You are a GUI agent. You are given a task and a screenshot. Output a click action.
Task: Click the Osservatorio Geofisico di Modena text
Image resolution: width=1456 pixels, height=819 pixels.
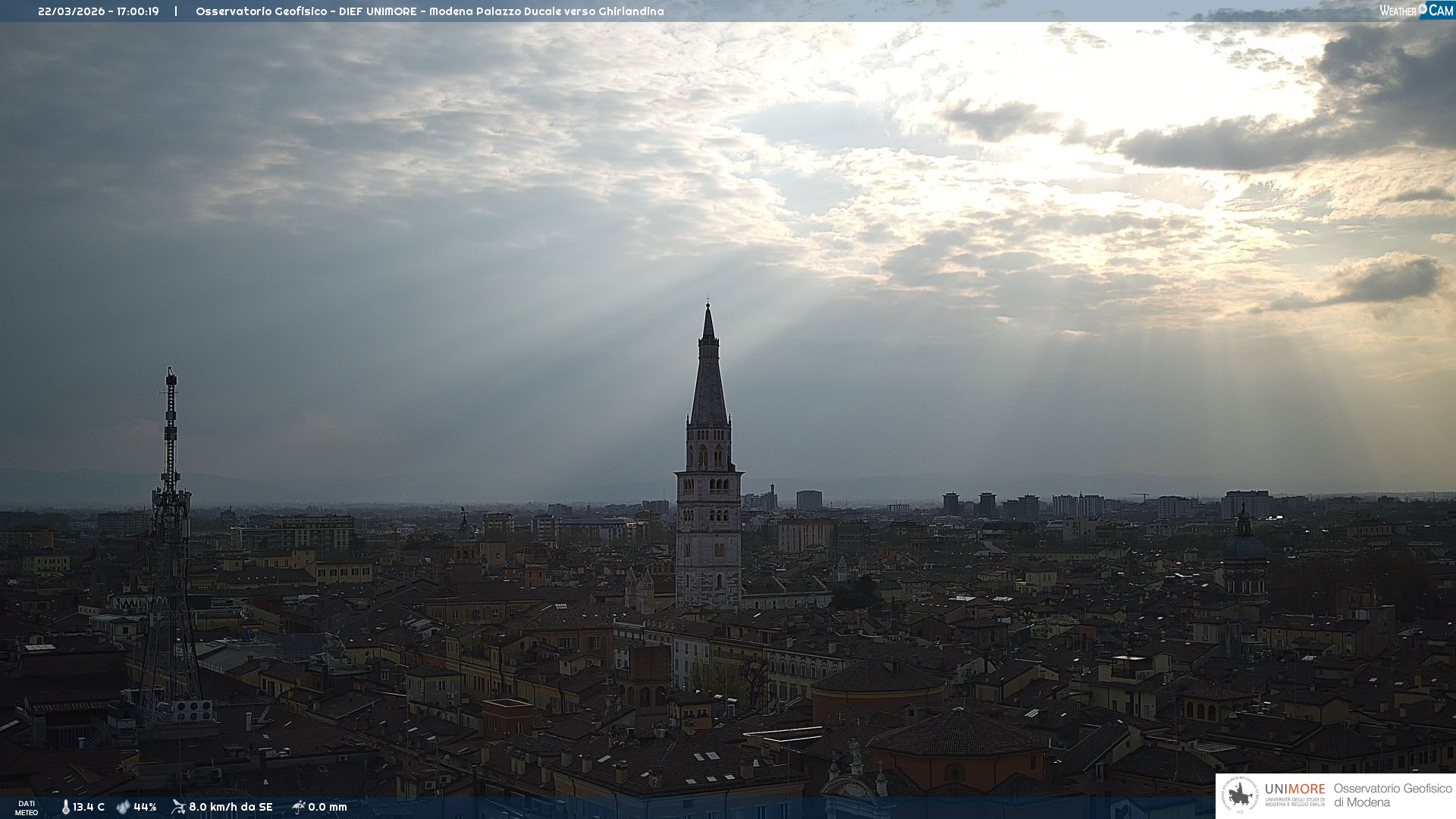pos(1392,795)
